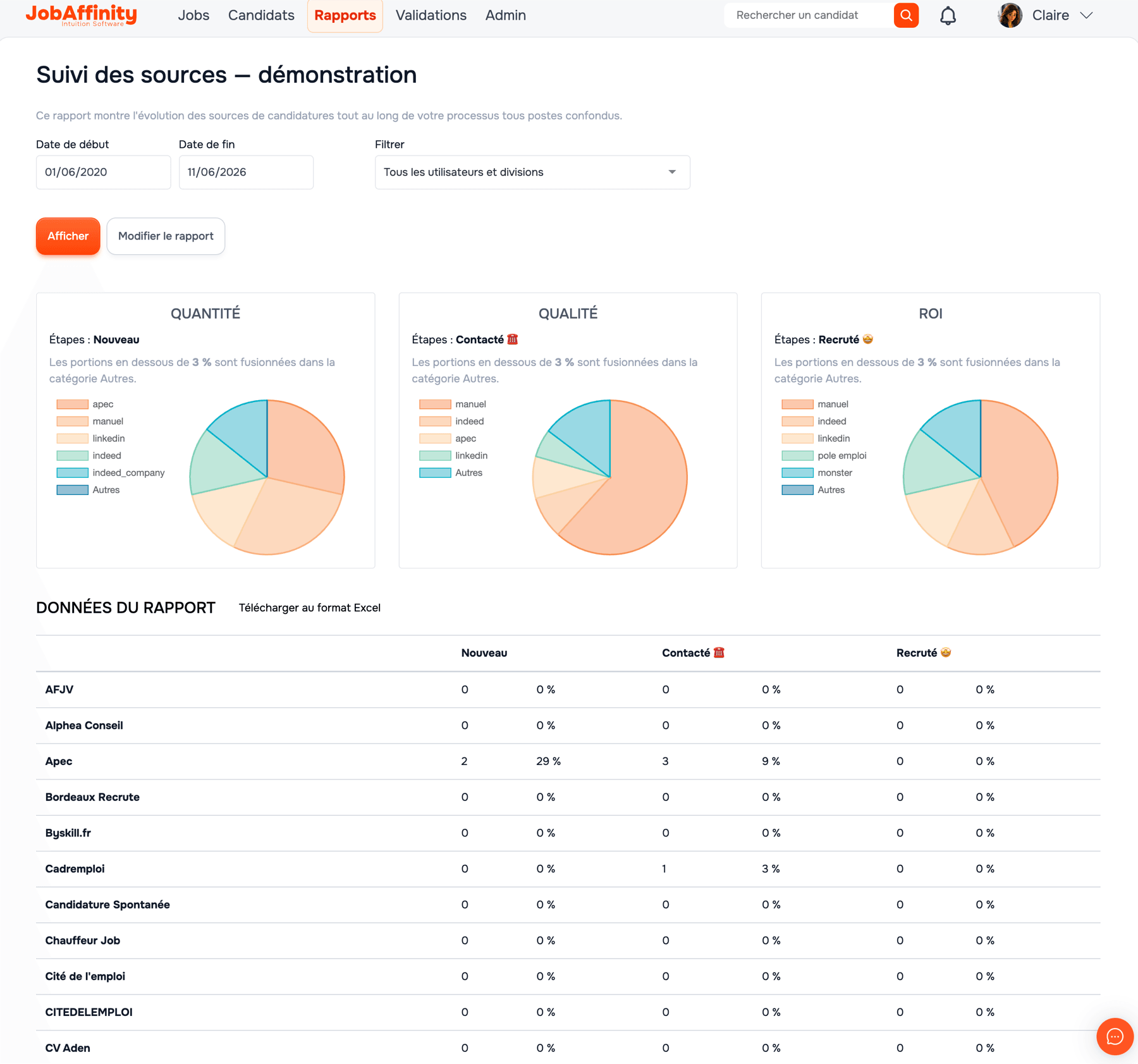
Task: Expand the Claire user menu chevron
Action: [x=1086, y=15]
